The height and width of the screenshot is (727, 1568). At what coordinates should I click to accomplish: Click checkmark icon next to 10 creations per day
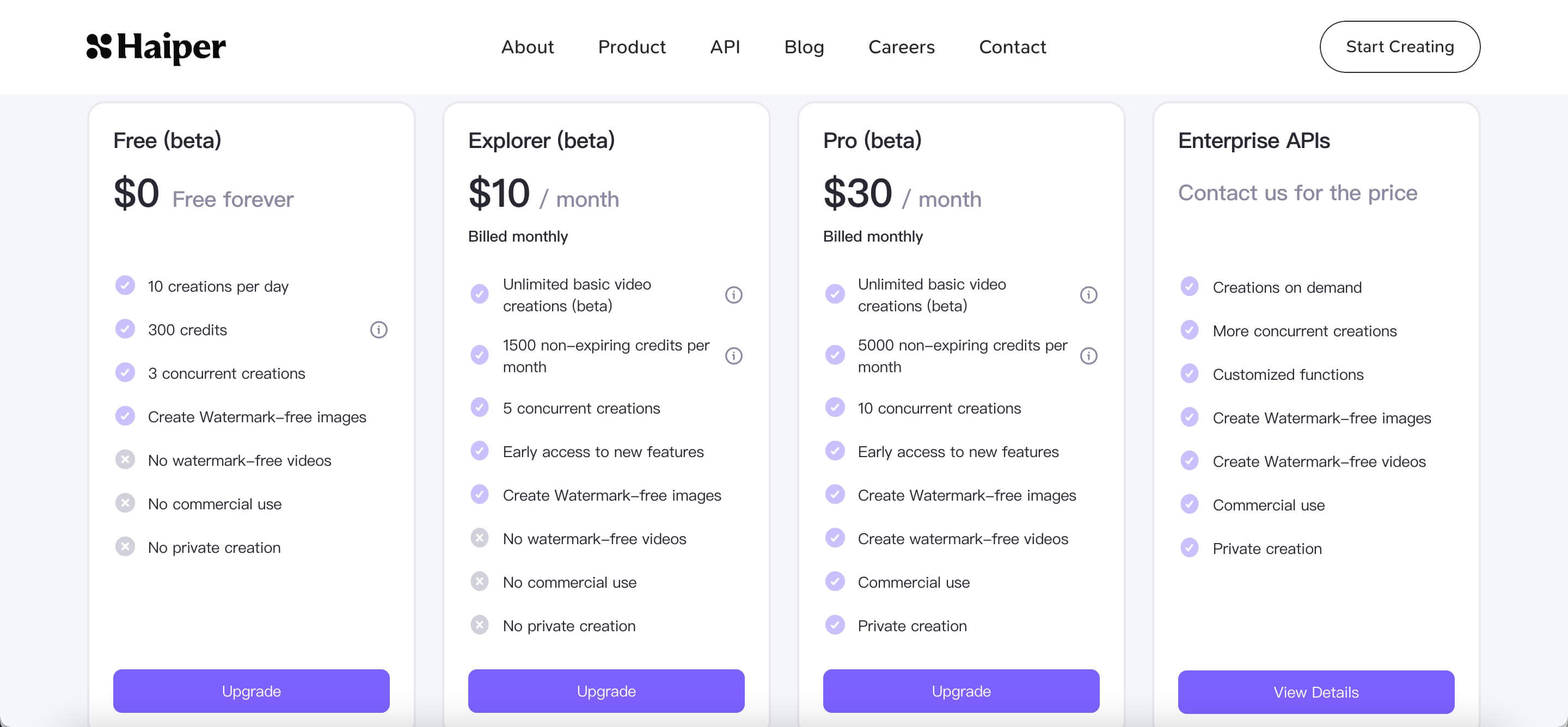coord(125,285)
